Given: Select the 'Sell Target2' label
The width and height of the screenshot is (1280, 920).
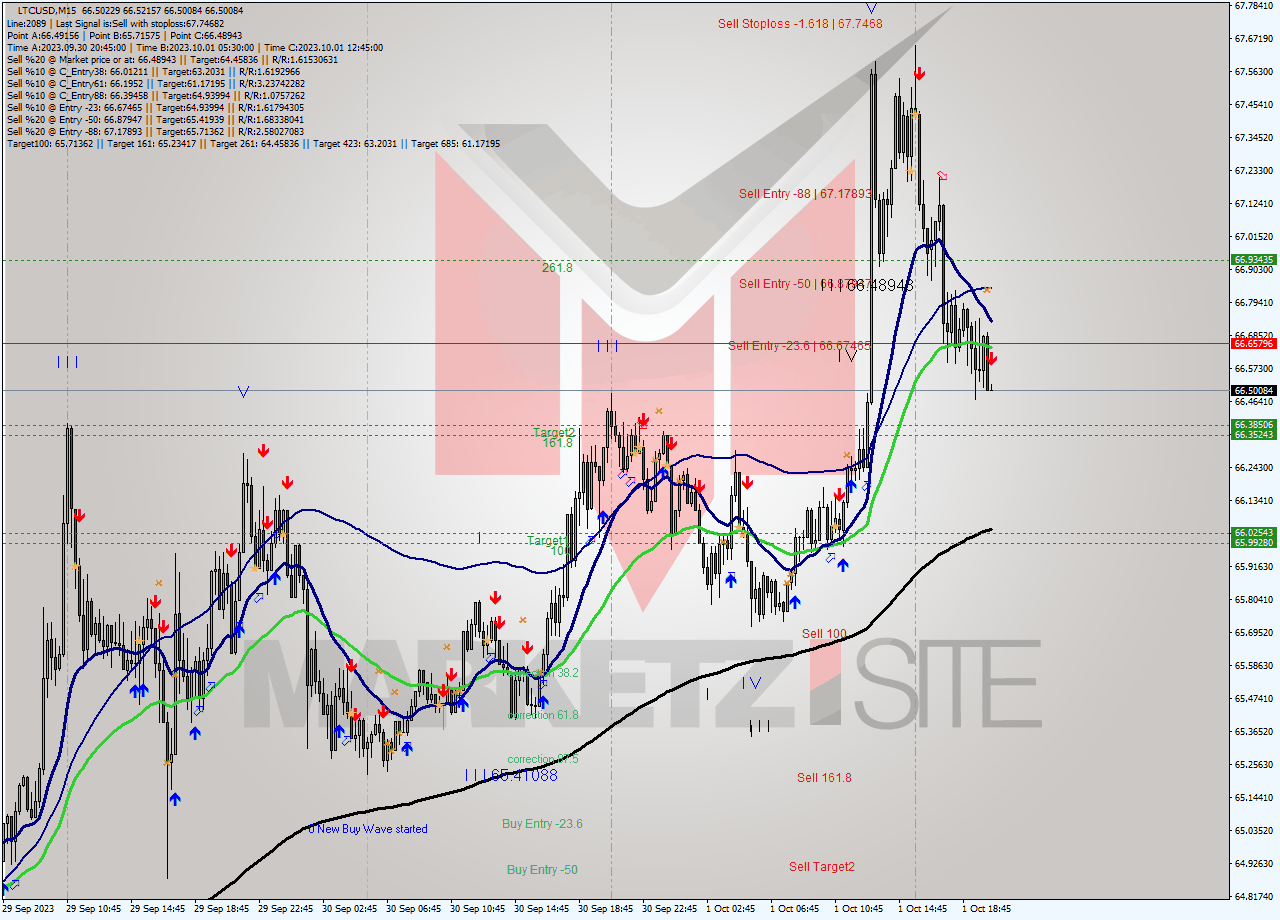Looking at the screenshot, I should (x=822, y=867).
